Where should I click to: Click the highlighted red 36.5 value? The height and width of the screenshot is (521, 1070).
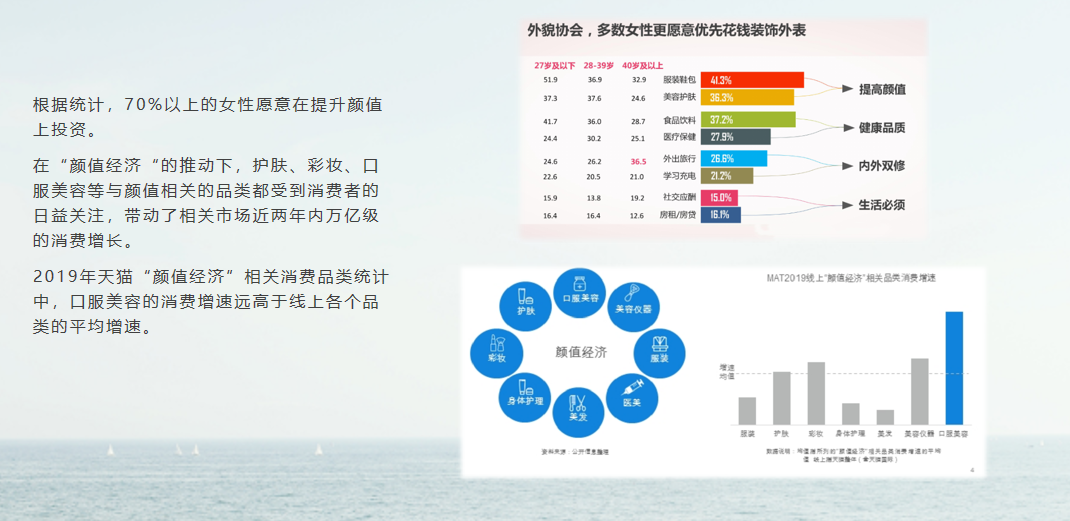[x=638, y=162]
